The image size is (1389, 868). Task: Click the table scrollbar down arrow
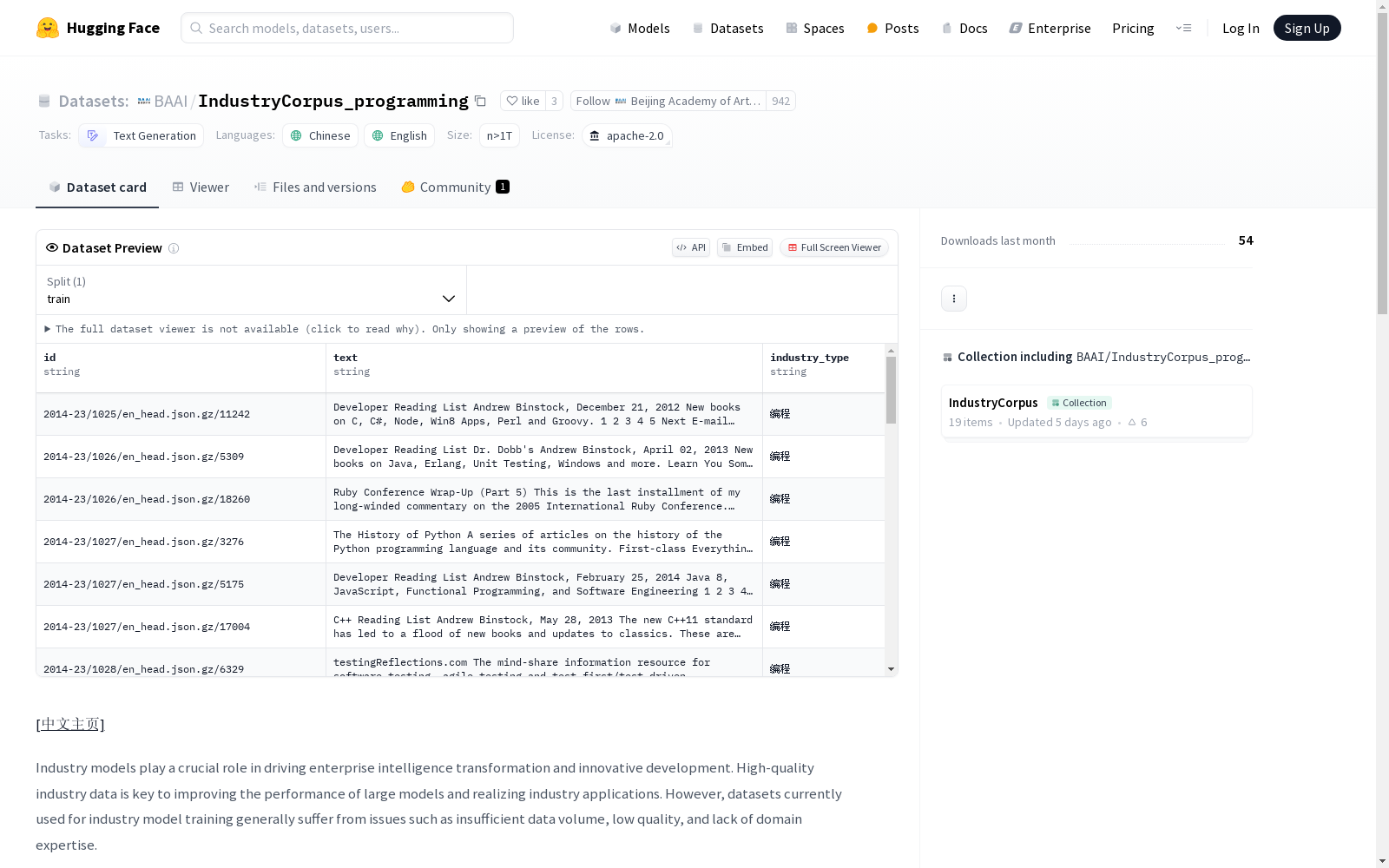891,669
